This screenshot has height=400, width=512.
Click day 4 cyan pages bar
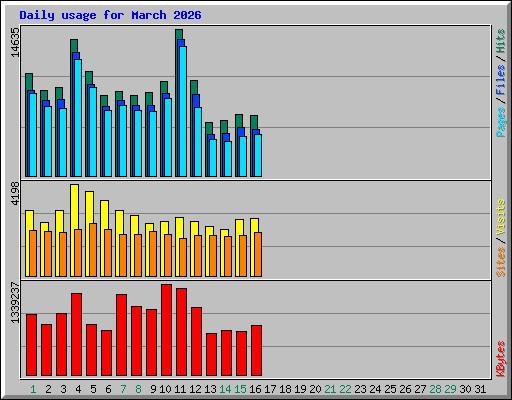pyautogui.click(x=78, y=118)
